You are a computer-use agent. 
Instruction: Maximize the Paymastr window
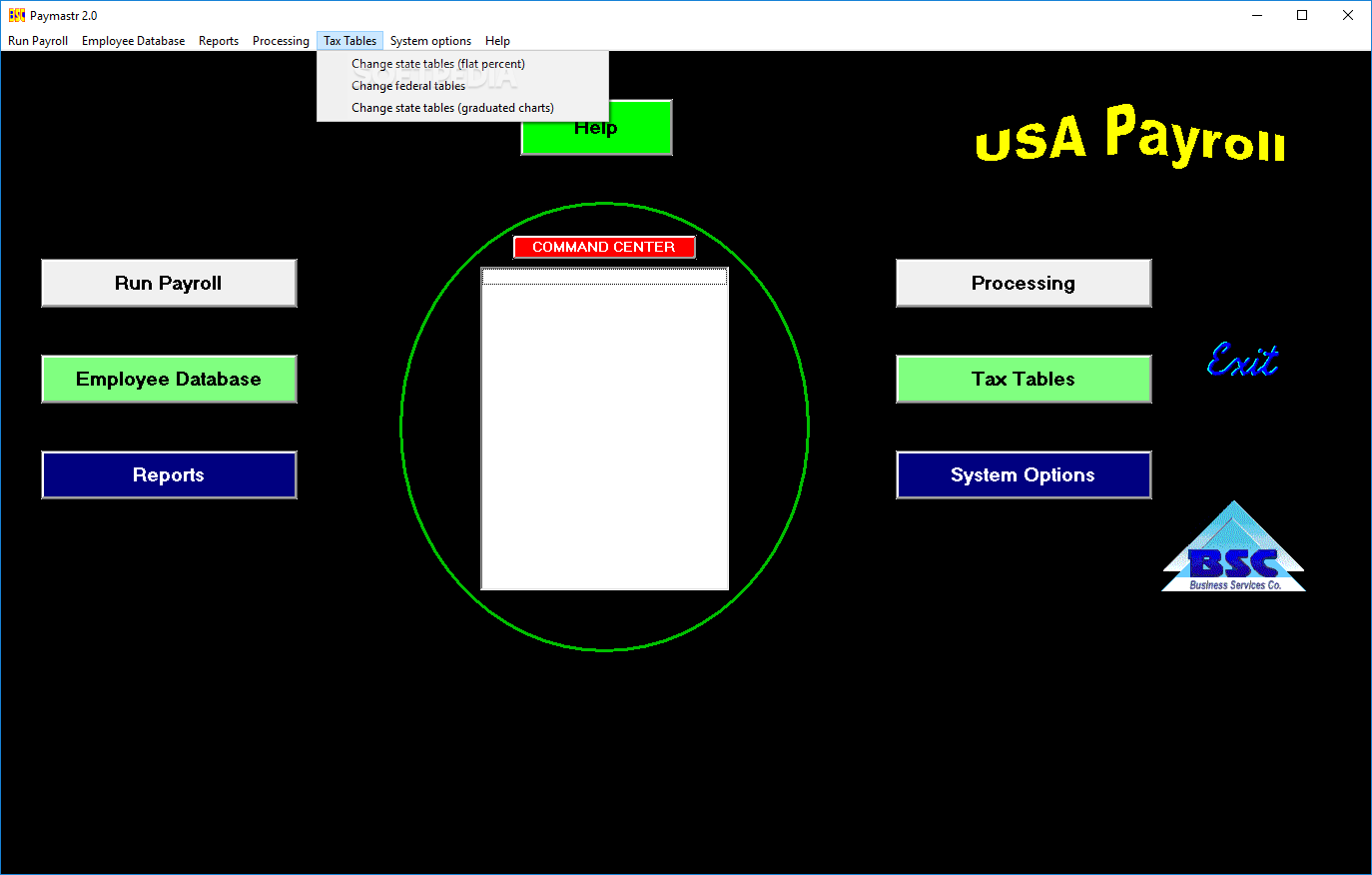point(1302,15)
